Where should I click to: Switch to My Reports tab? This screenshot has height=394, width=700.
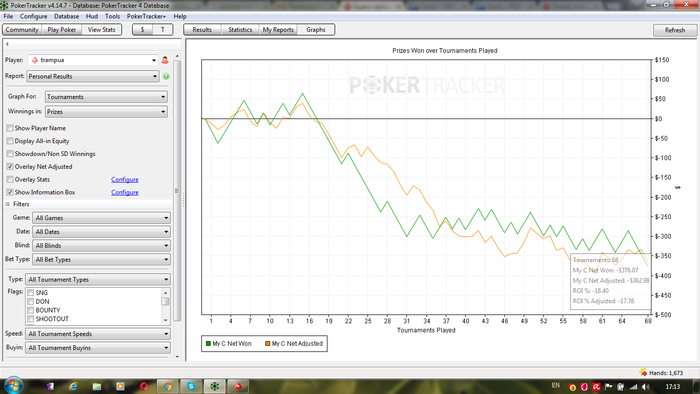[x=278, y=30]
